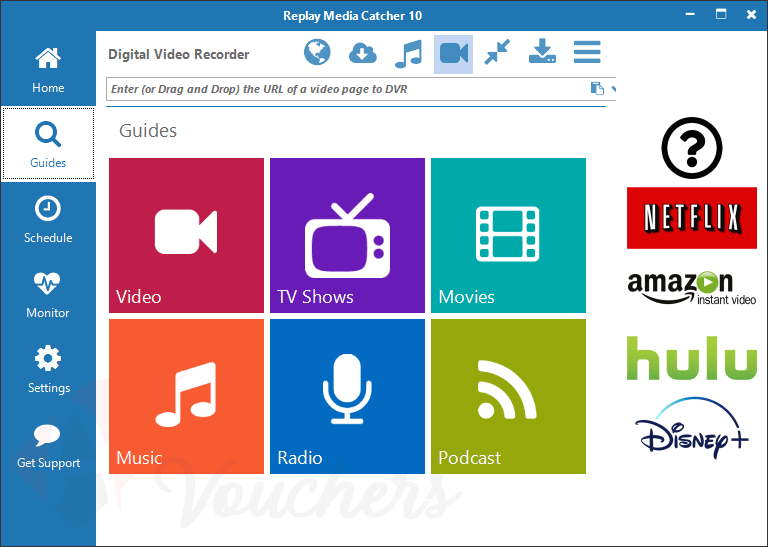Click the cloud download toolbar icon
This screenshot has height=547, width=768.
point(362,53)
